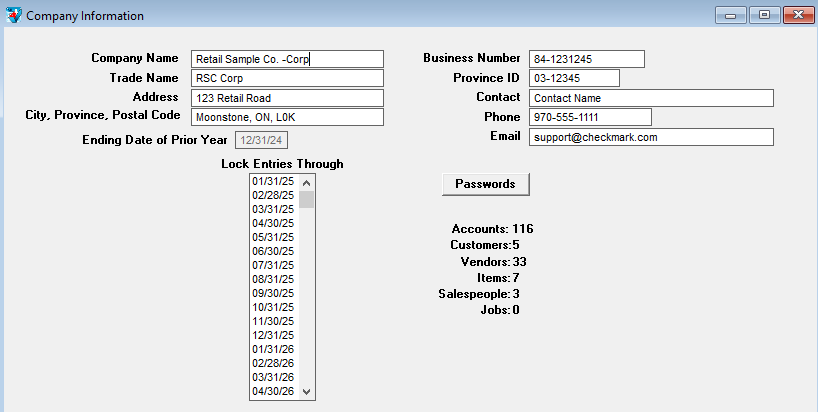Click the Phone number field
Image resolution: width=818 pixels, height=412 pixels.
(x=590, y=117)
